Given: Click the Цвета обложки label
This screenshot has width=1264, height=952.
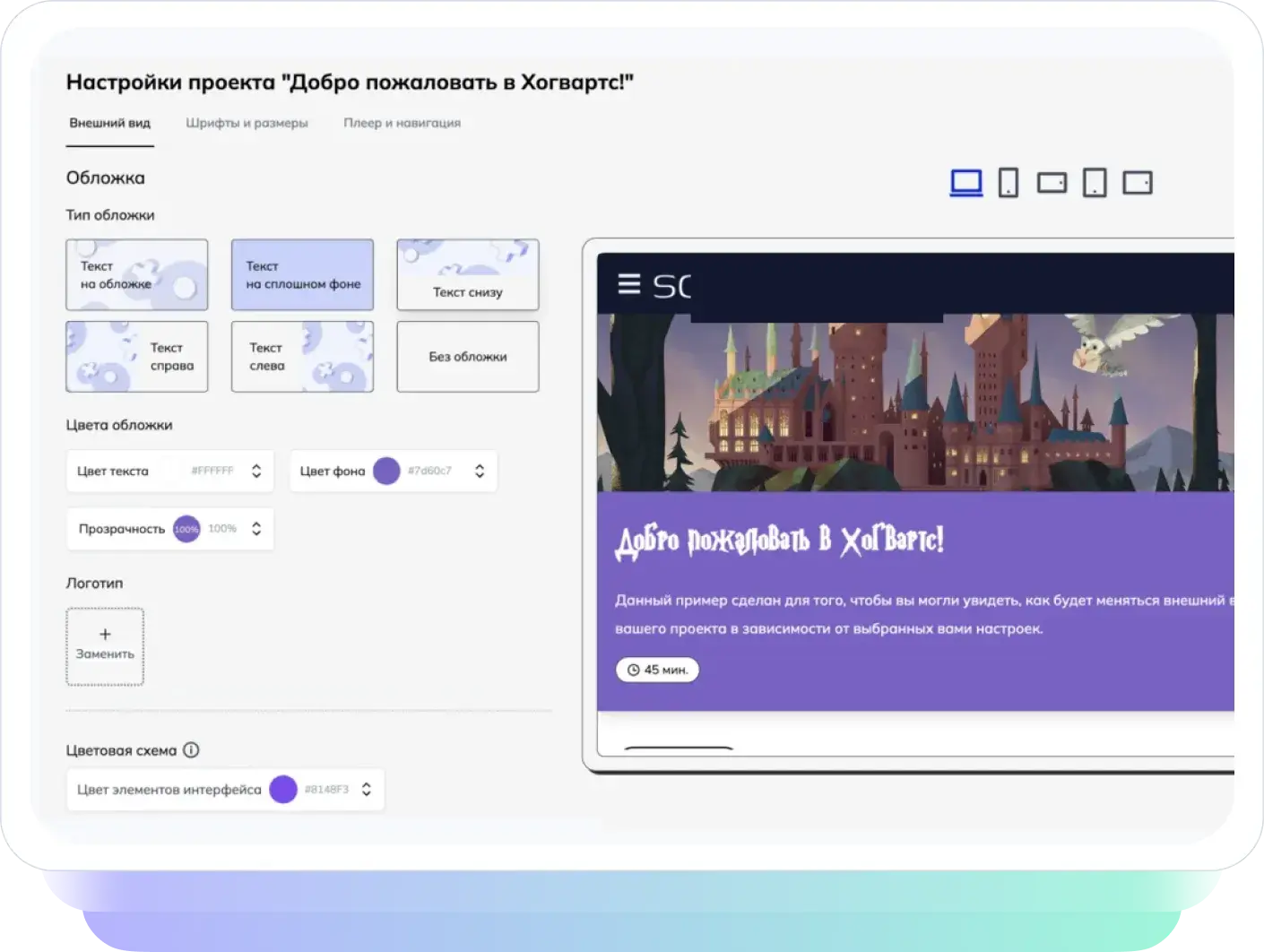Looking at the screenshot, I should click(x=119, y=425).
